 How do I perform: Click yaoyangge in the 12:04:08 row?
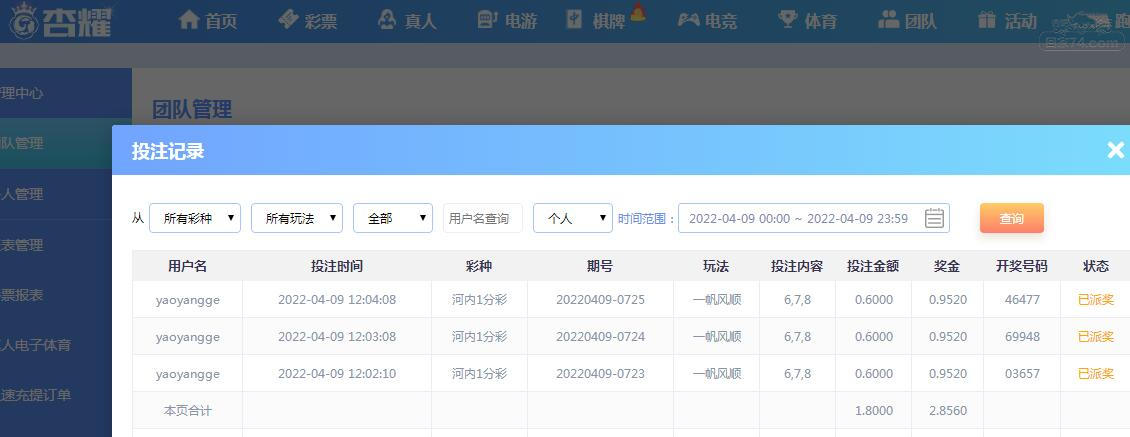187,299
